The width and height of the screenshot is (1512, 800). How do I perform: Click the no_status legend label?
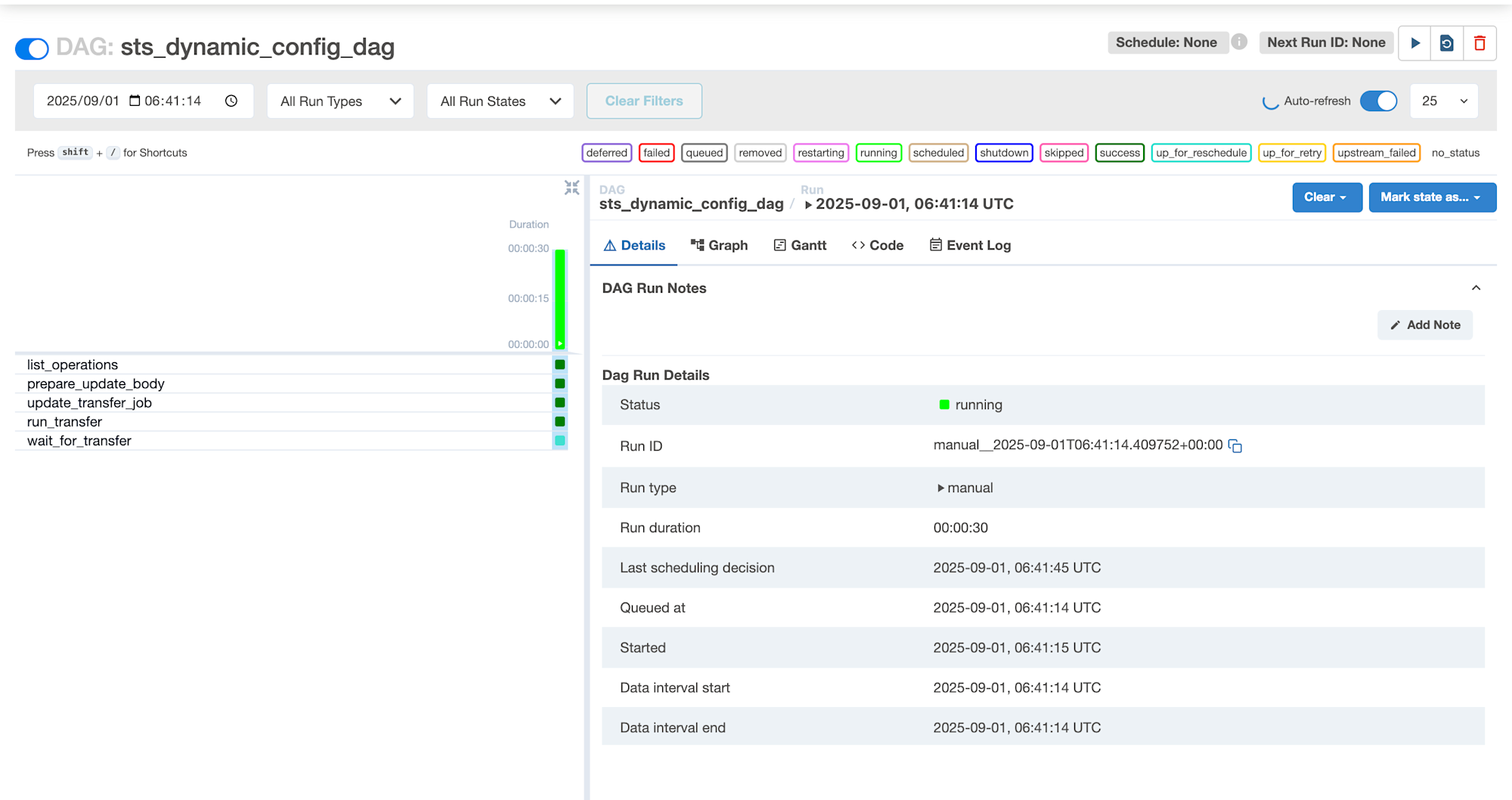click(x=1455, y=153)
